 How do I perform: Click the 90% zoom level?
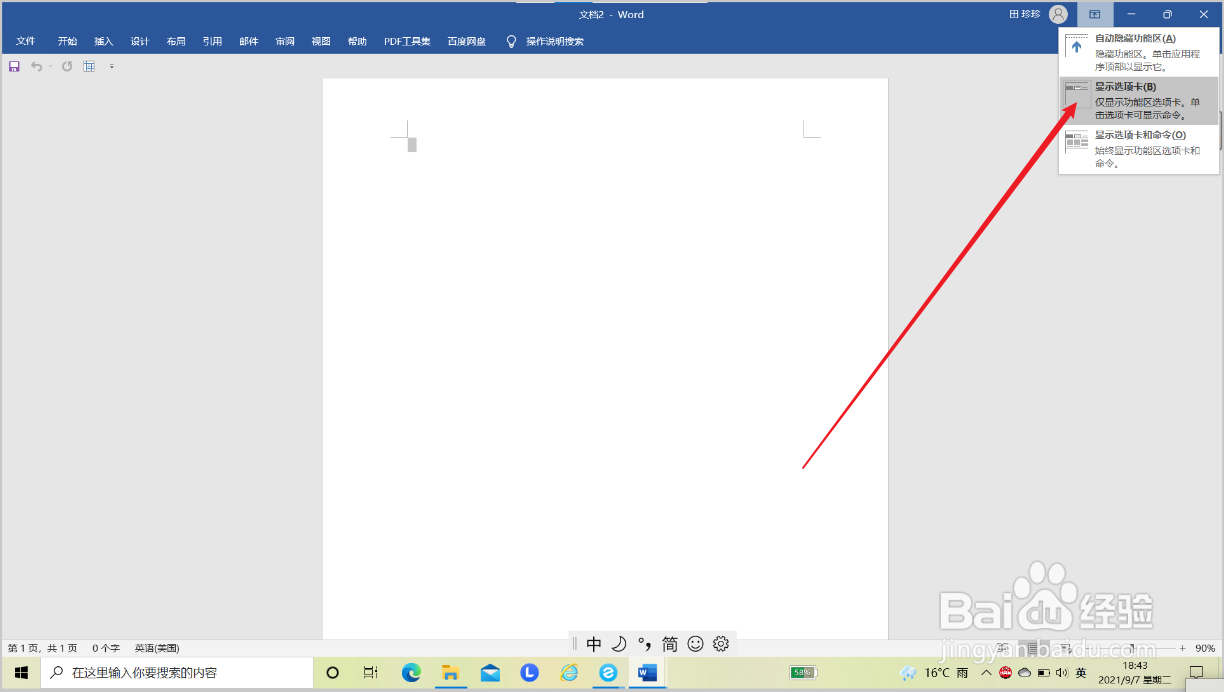click(1205, 648)
